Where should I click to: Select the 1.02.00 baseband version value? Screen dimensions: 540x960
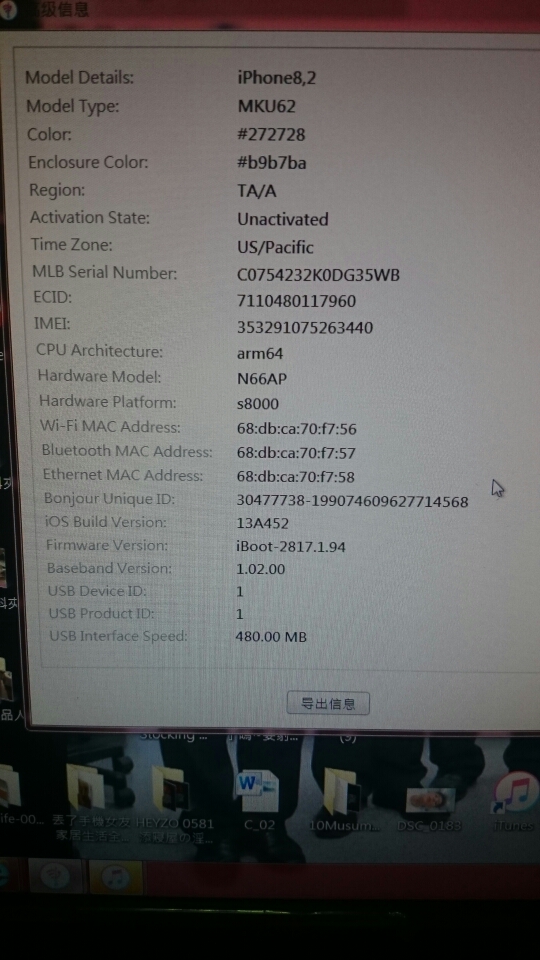[x=260, y=569]
